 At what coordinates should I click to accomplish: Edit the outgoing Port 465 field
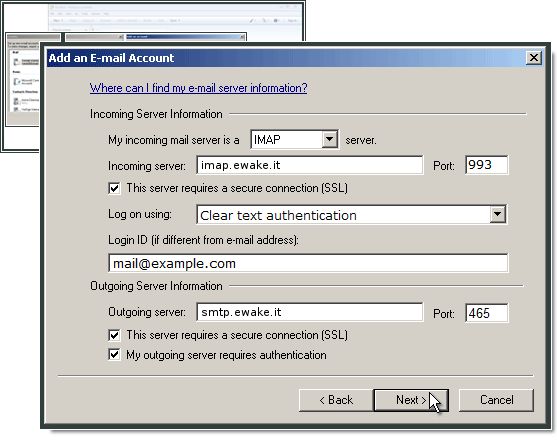487,313
